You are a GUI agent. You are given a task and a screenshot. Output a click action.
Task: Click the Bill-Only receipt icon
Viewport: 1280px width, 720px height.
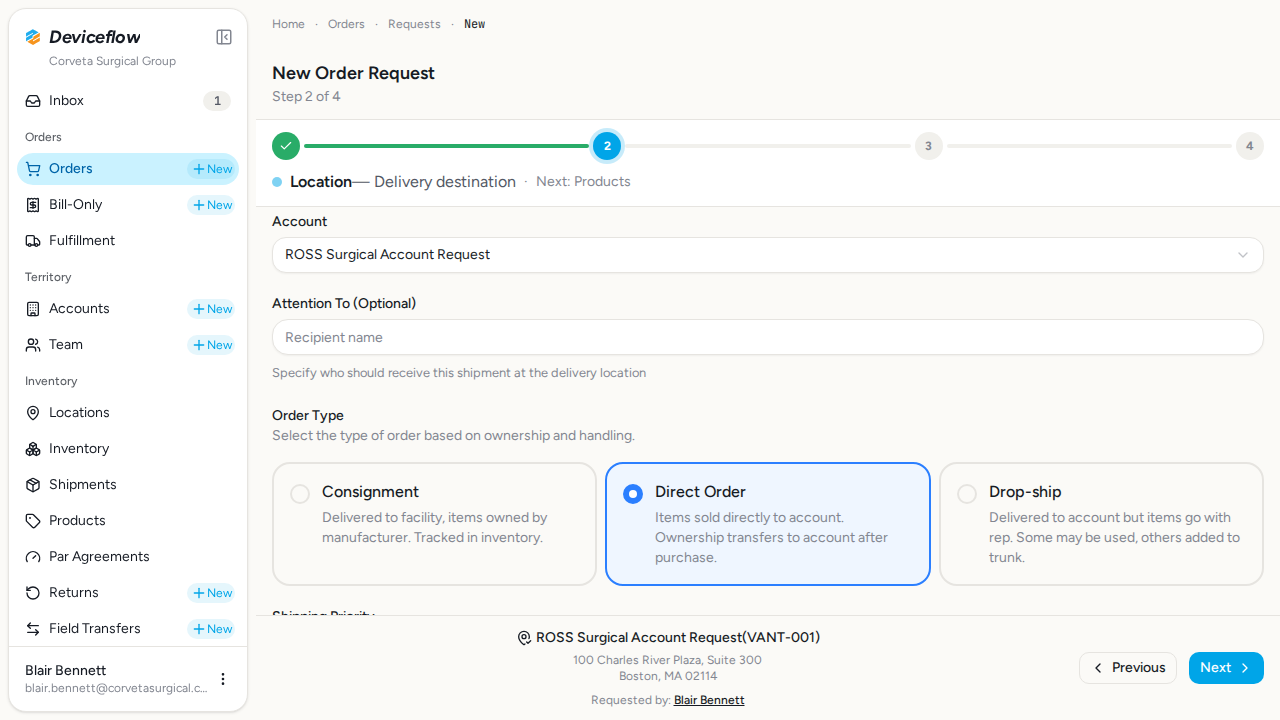click(33, 205)
